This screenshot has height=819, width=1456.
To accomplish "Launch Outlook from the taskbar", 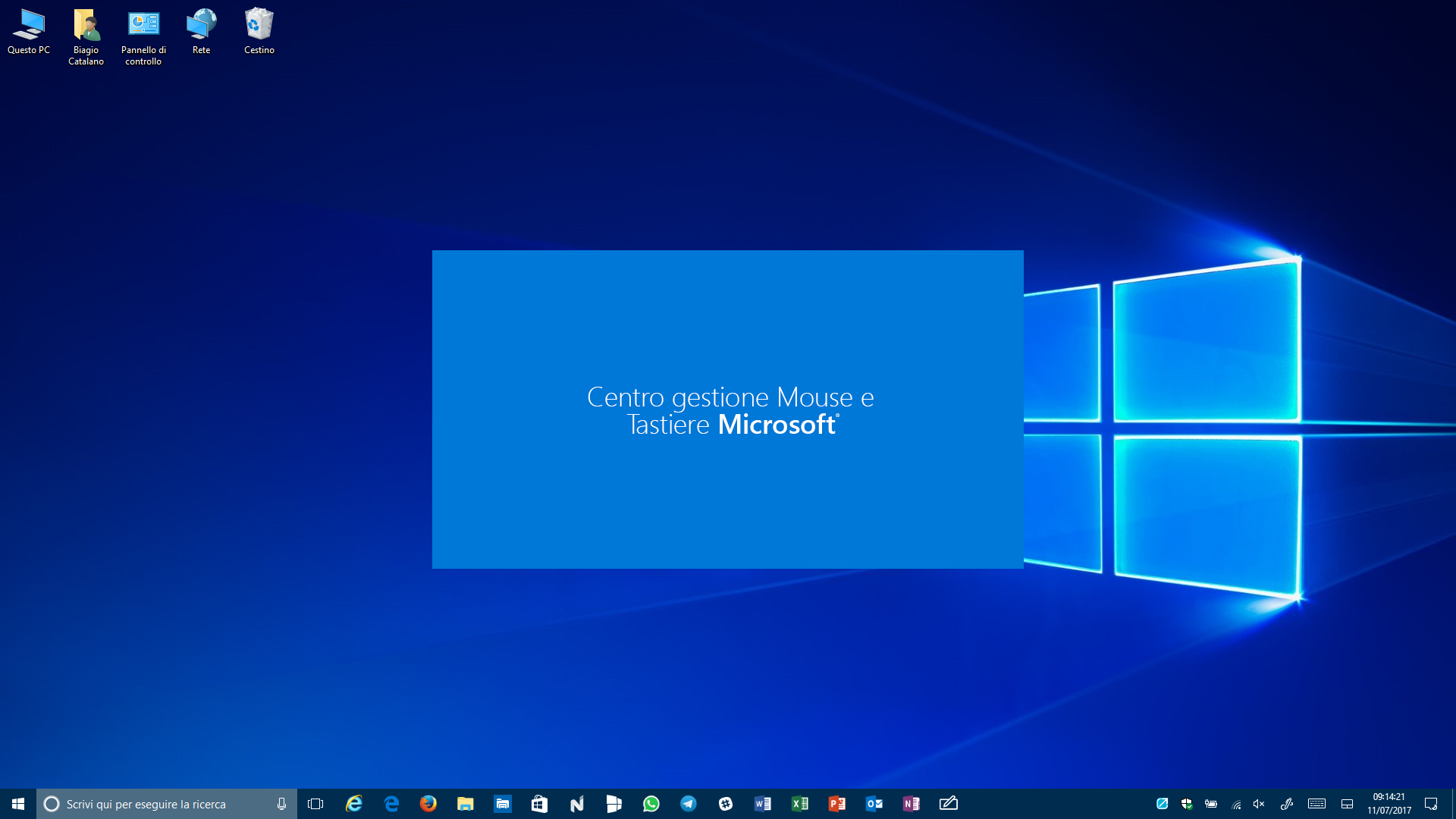I will coord(874,804).
